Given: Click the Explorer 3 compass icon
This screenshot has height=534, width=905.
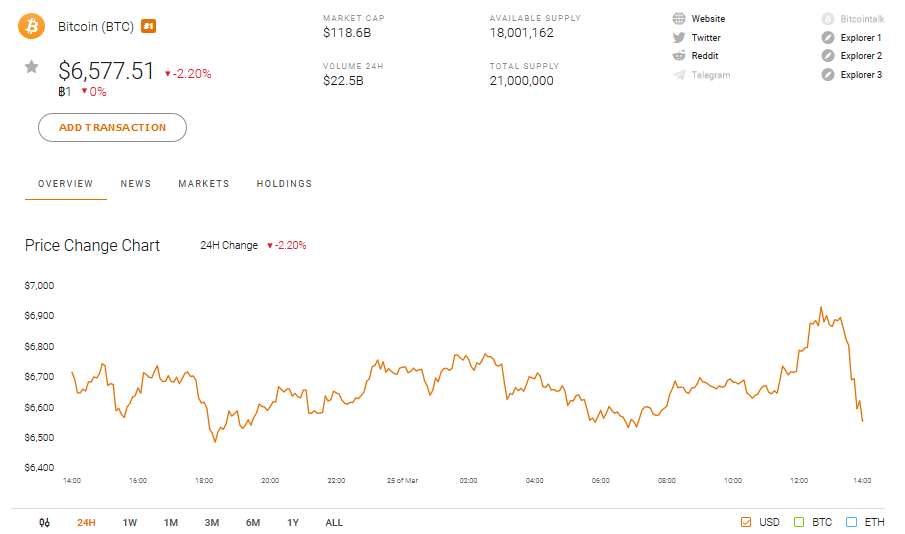Looking at the screenshot, I should click(x=828, y=74).
